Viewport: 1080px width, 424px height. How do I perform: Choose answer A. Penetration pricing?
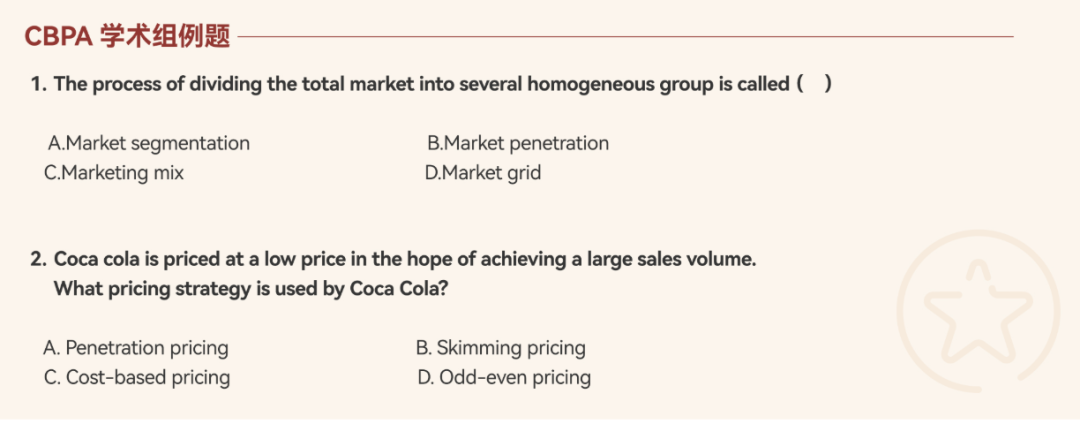click(x=136, y=348)
